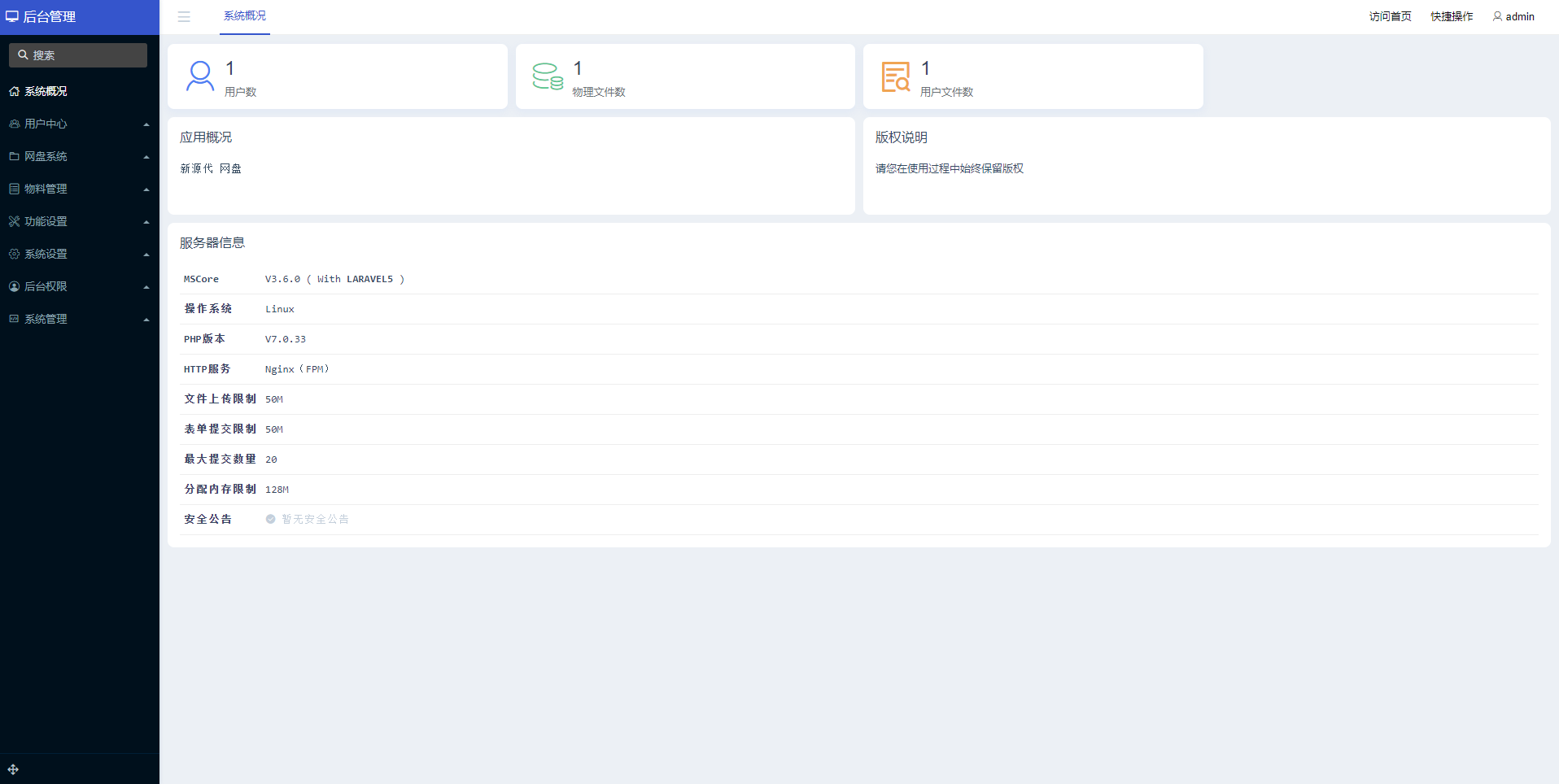Viewport: 1559px width, 784px height.
Task: Open the 物料管理 sidebar menu
Action: click(80, 189)
